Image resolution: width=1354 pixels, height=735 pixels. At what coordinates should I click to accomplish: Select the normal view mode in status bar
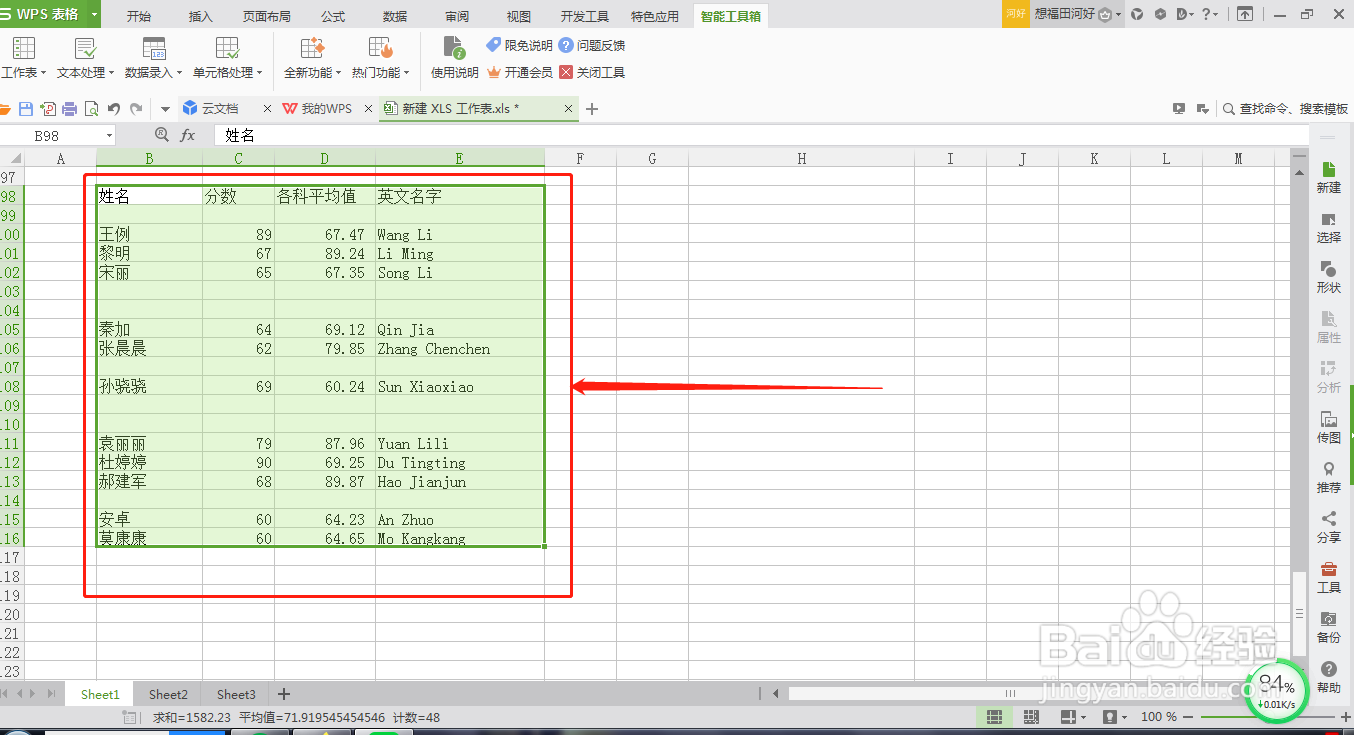click(994, 717)
